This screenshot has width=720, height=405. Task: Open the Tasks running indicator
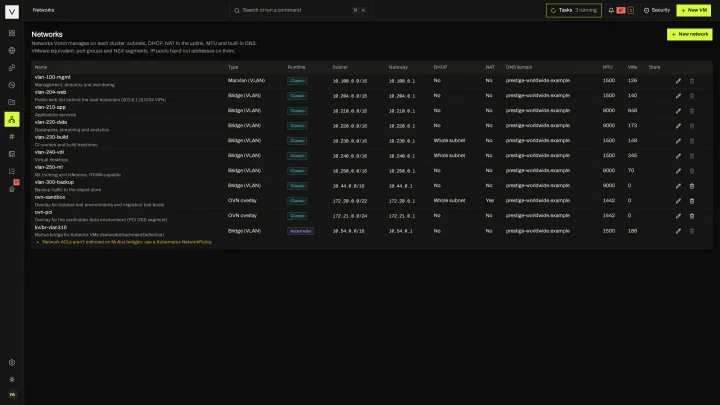(574, 10)
